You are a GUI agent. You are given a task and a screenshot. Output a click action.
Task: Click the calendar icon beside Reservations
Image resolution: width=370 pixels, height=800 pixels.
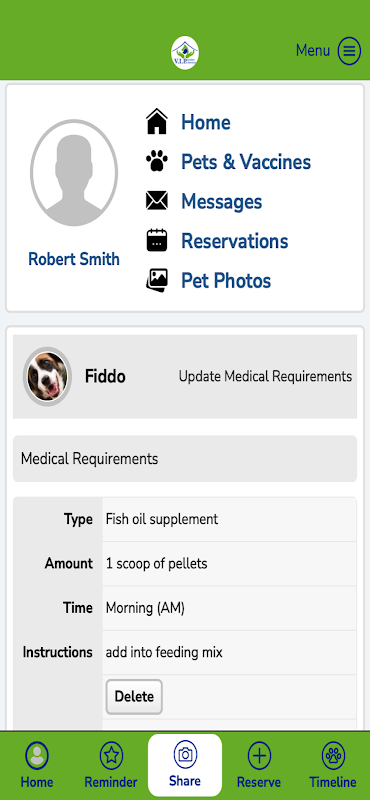tap(157, 240)
